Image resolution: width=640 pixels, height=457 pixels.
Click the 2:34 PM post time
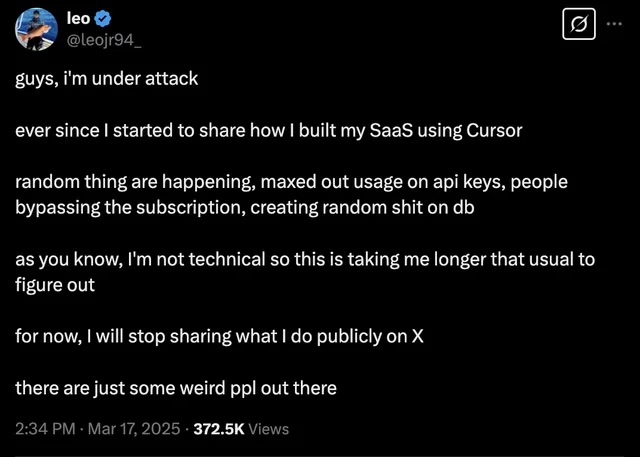click(46, 429)
